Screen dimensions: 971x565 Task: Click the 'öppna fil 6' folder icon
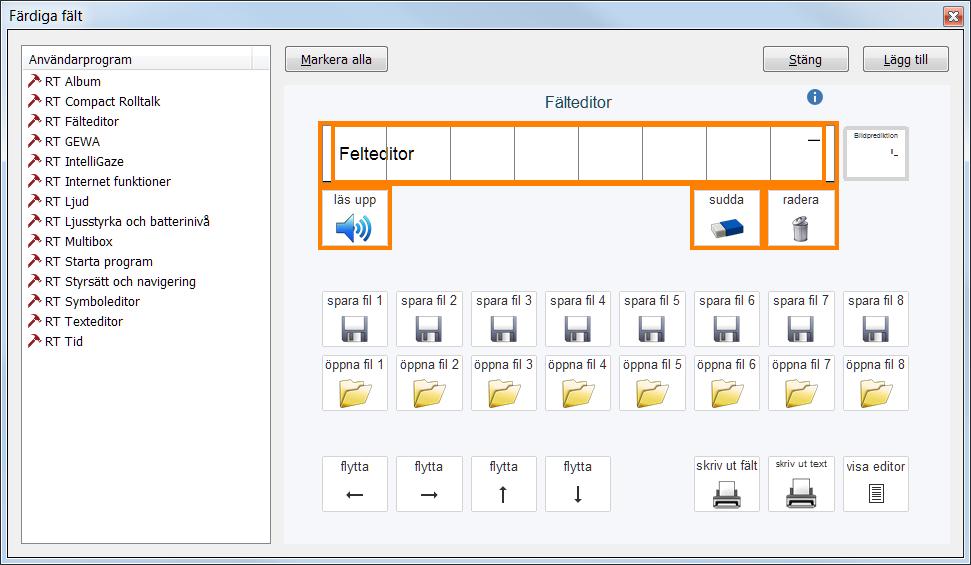click(727, 393)
